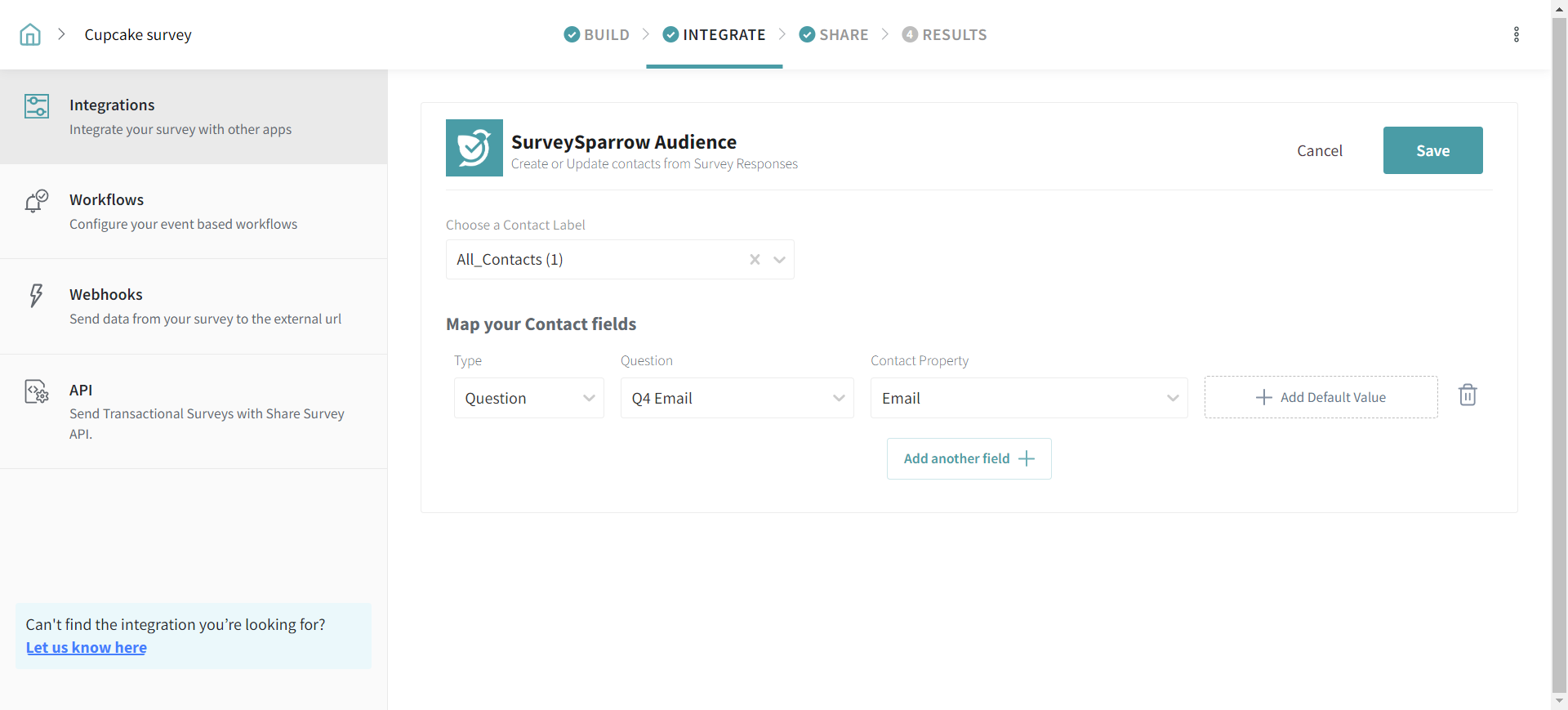Follow the 'Let us know here' link
The image size is (1568, 710).
(x=87, y=647)
